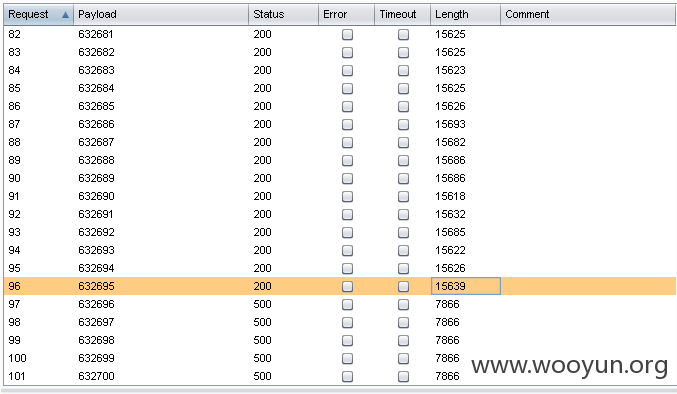Tick the Error checkbox for request 97
Screen dimensions: 677x394
click(348, 304)
